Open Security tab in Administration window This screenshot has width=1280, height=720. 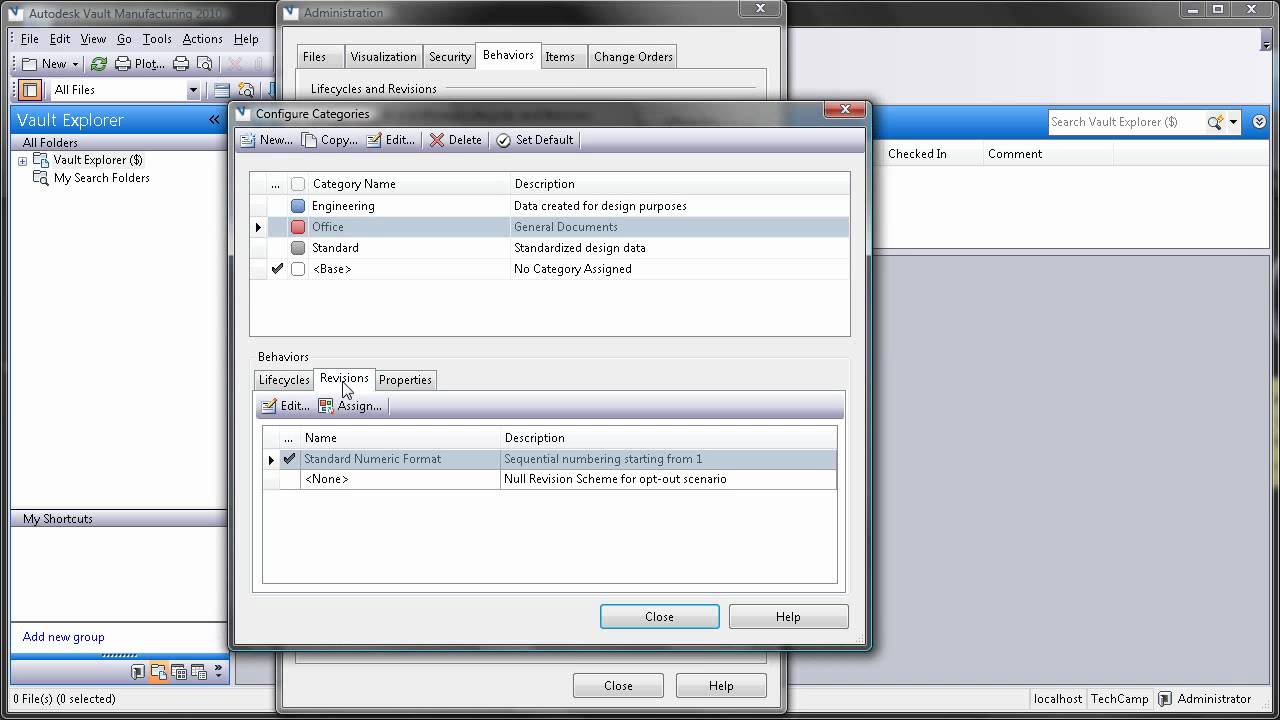(450, 57)
